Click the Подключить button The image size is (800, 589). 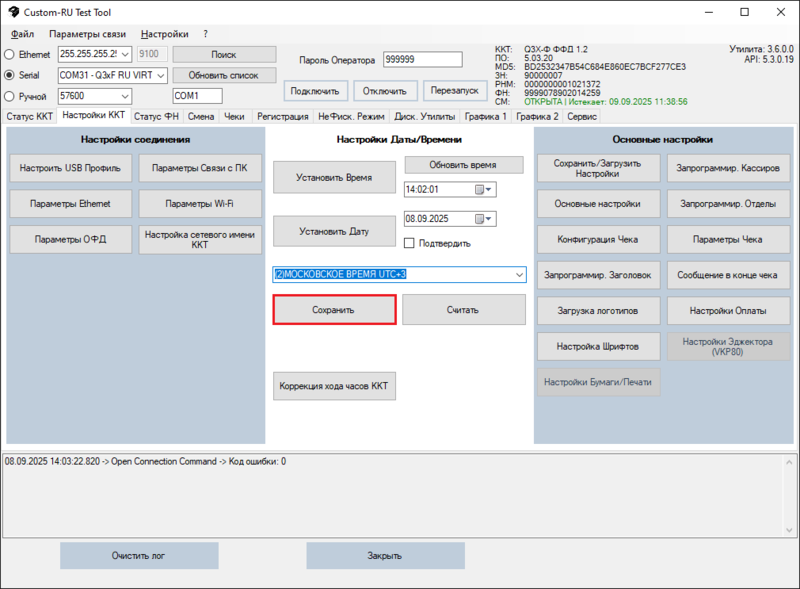point(314,91)
